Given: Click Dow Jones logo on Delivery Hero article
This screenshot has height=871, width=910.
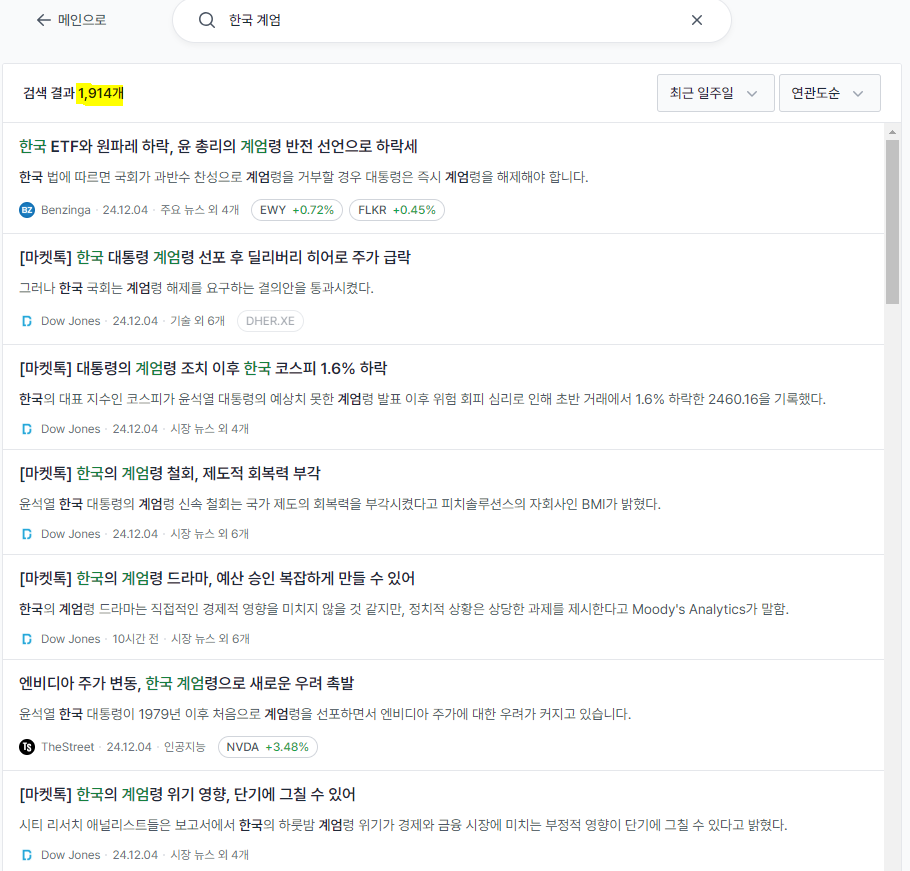Looking at the screenshot, I should [x=27, y=321].
